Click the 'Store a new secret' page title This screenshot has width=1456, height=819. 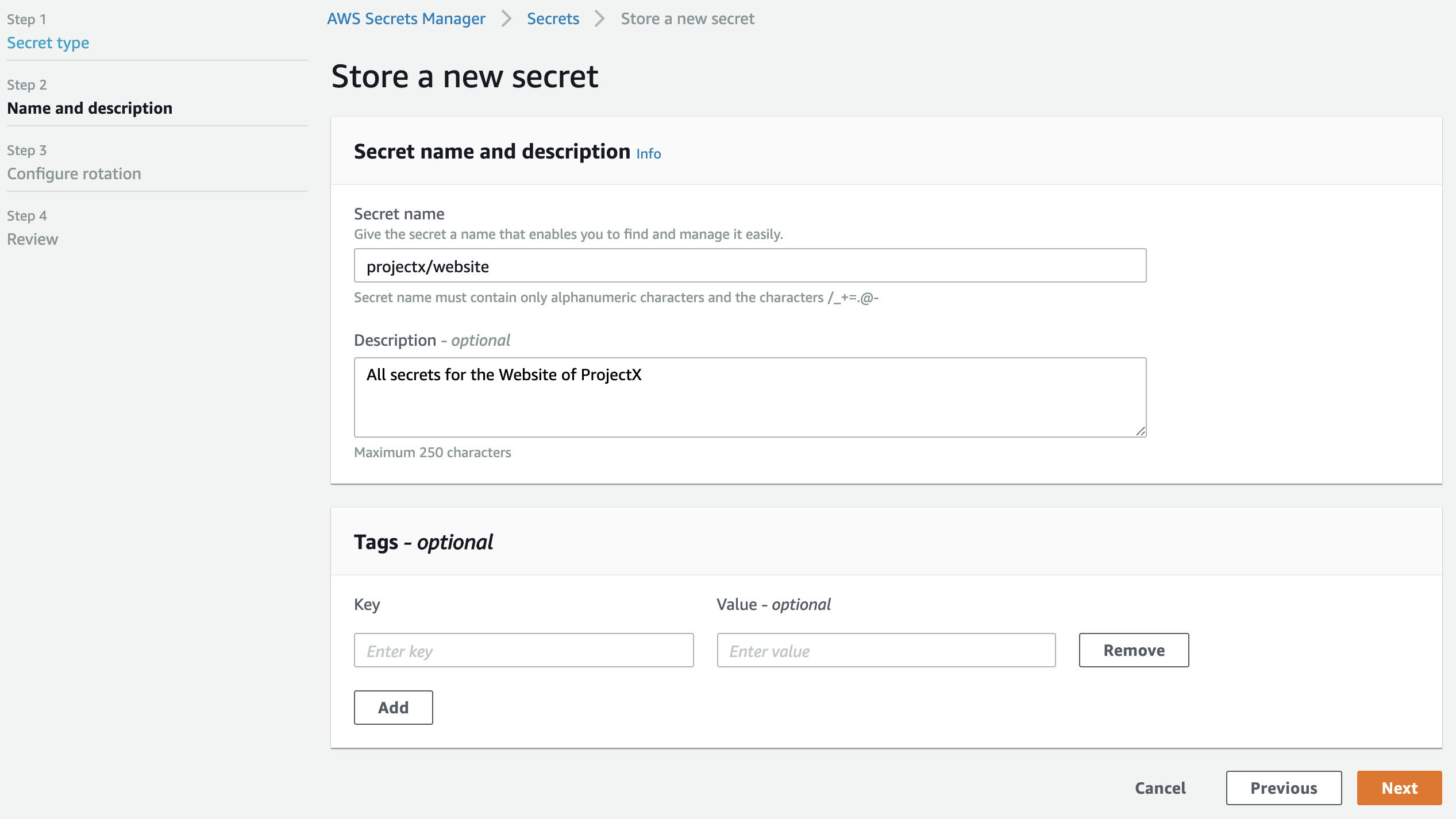pyautogui.click(x=465, y=76)
